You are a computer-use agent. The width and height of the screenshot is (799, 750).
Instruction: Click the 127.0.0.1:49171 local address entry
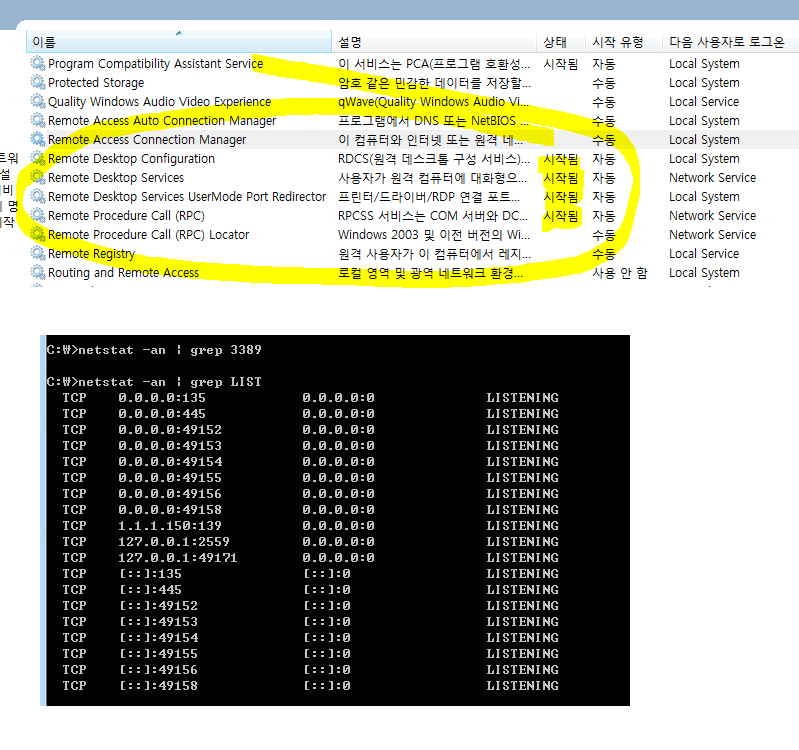tap(178, 558)
